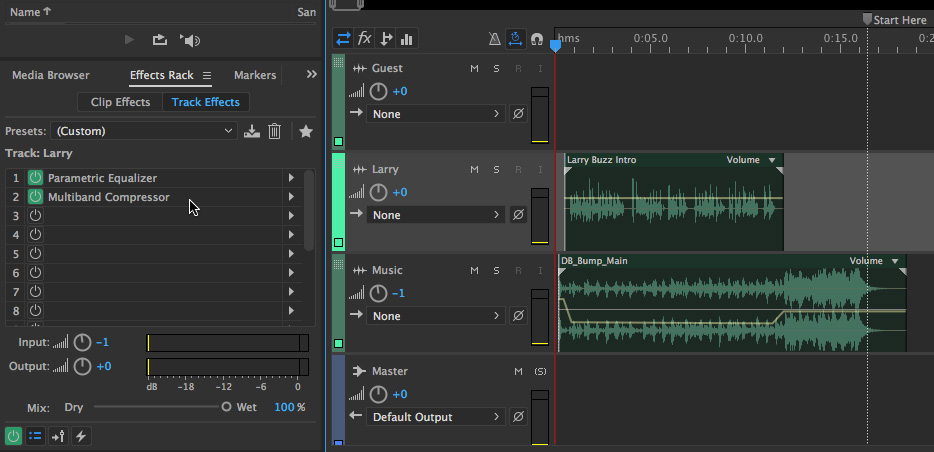934x452 pixels.
Task: Show the EQ track controls icon
Action: 407,39
